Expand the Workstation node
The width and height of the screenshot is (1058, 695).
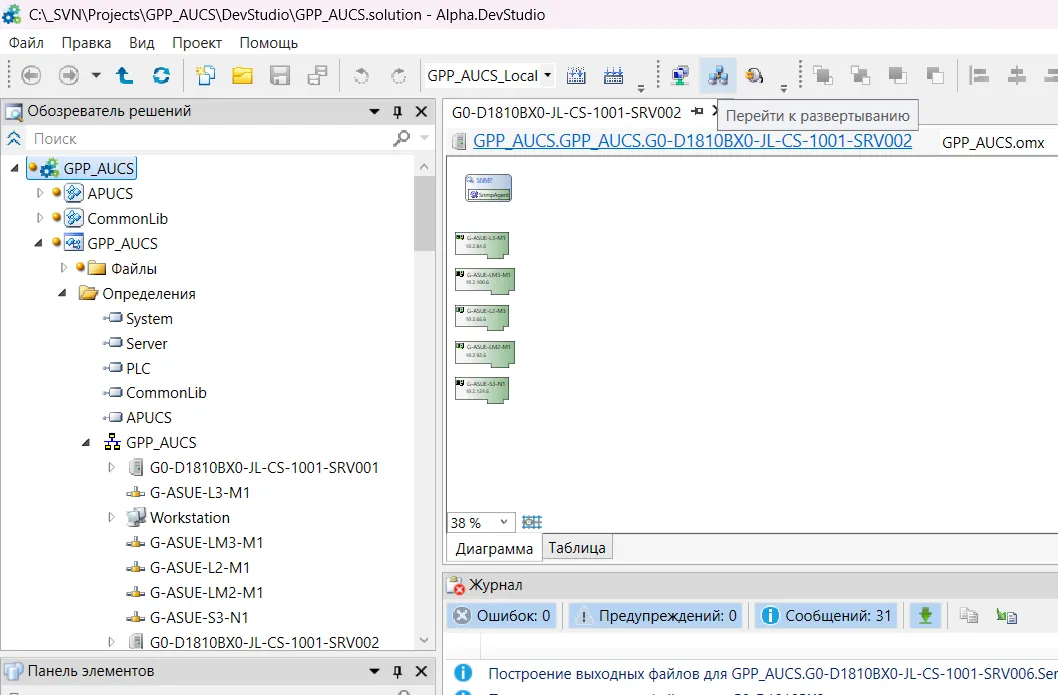[x=111, y=518]
